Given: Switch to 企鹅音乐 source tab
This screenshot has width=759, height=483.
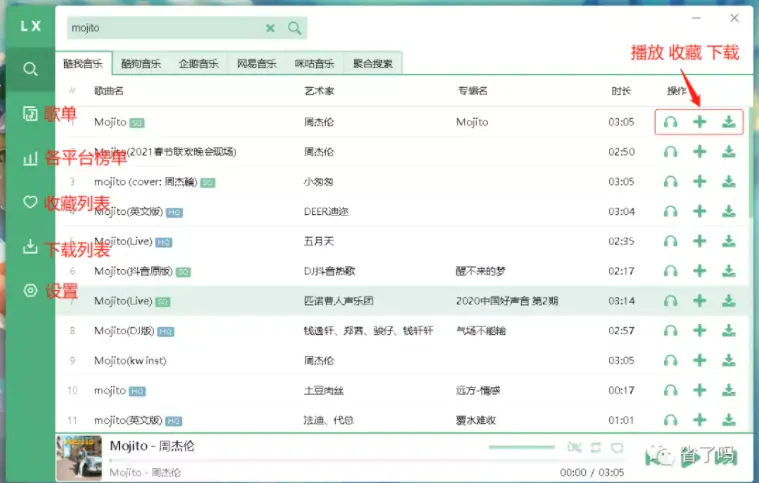Looking at the screenshot, I should tap(198, 63).
